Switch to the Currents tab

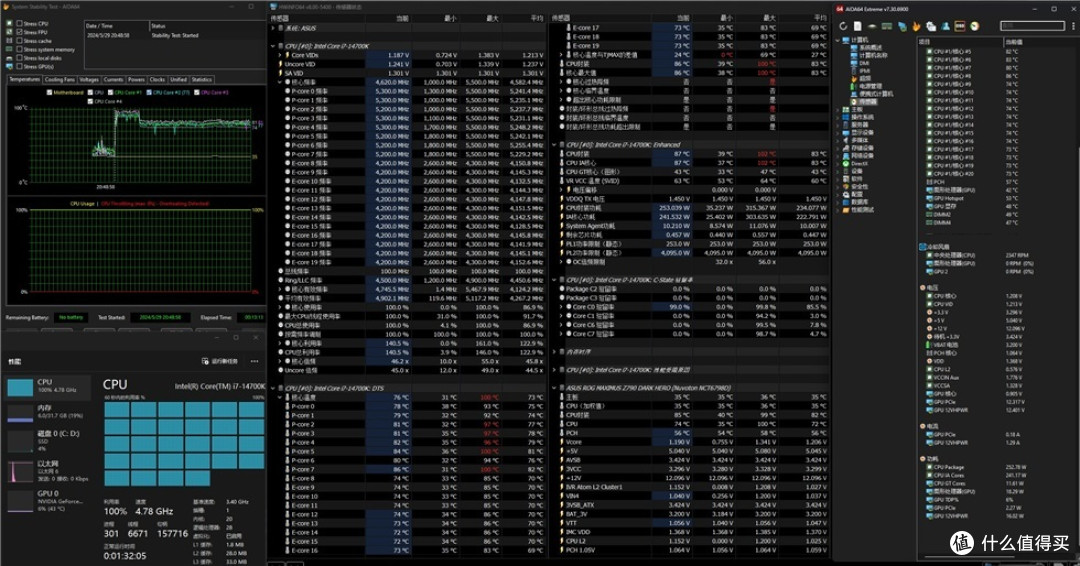[x=114, y=80]
